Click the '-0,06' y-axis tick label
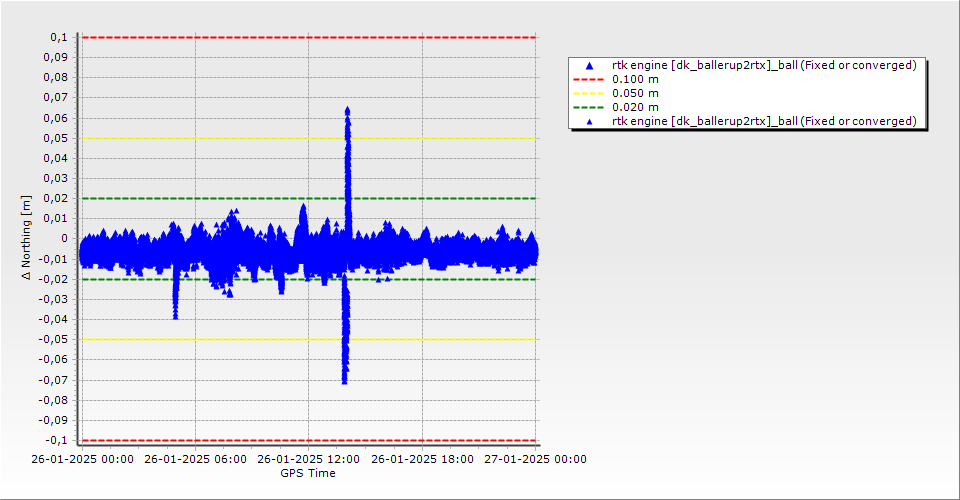This screenshot has height=500, width=960. click(x=54, y=360)
